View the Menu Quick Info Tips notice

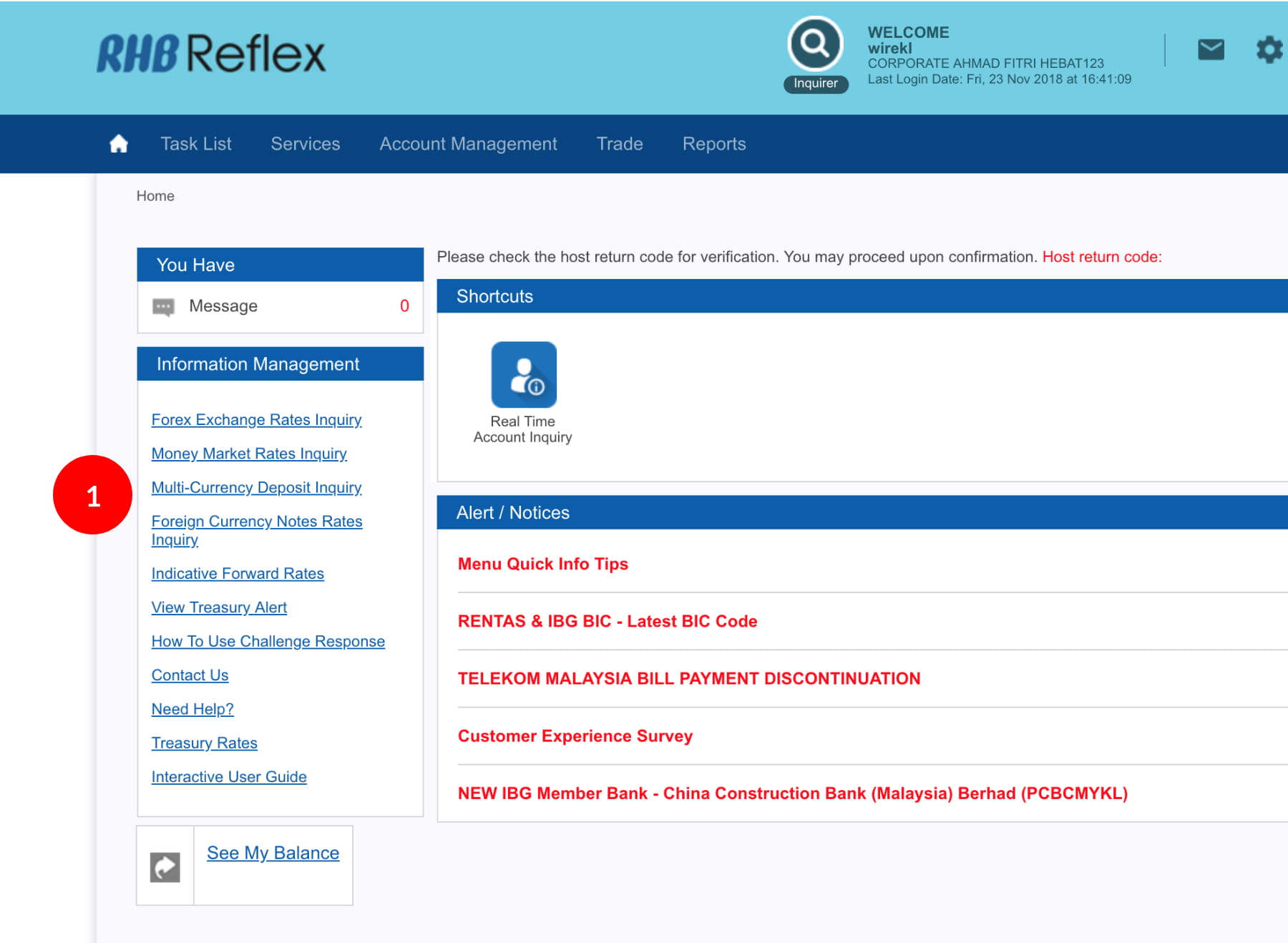pos(543,564)
